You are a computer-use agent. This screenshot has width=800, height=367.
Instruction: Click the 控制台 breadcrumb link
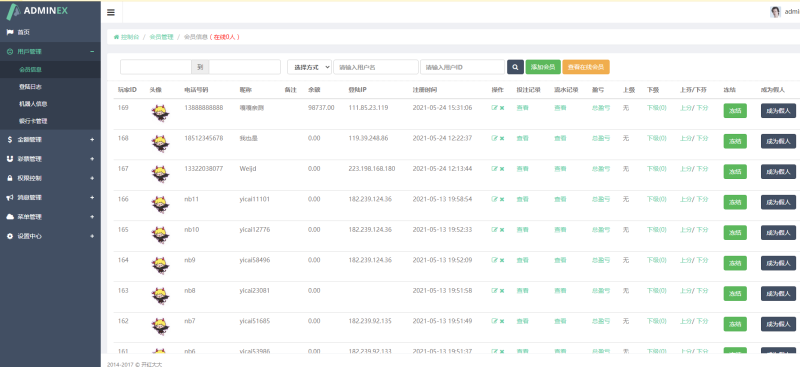click(x=127, y=37)
